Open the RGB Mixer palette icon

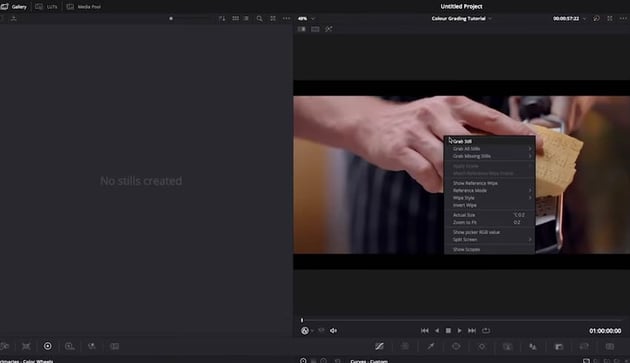[x=92, y=346]
